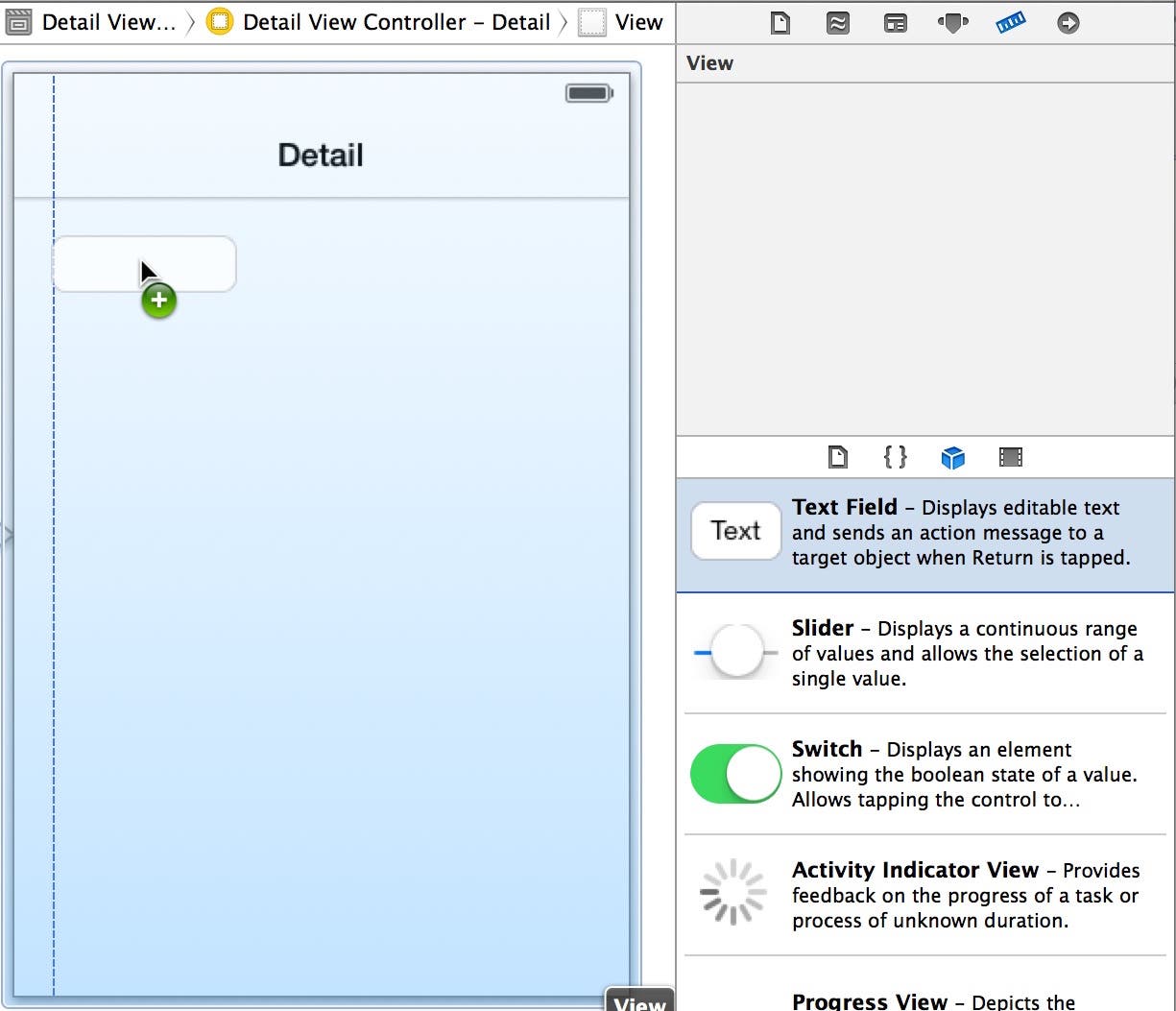Select the Activity Indicator View item

click(x=925, y=895)
